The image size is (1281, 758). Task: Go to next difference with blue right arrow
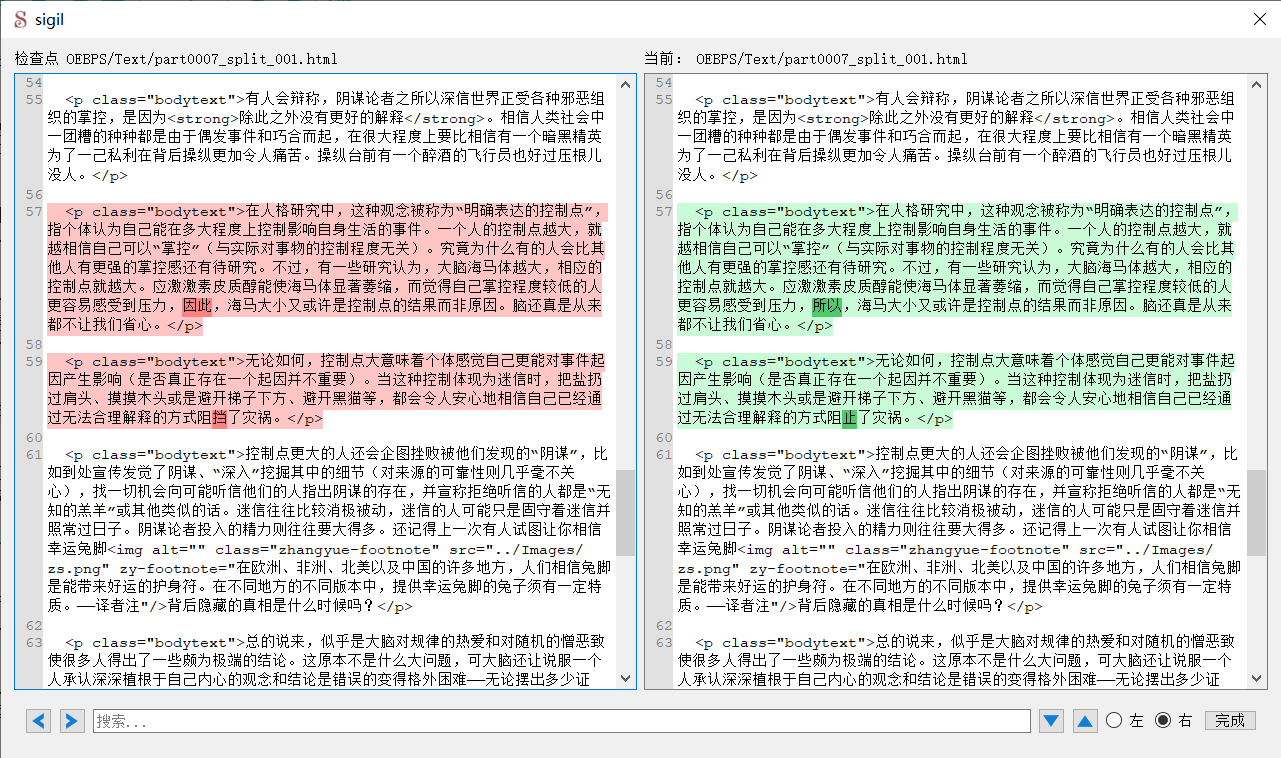pyautogui.click(x=71, y=720)
